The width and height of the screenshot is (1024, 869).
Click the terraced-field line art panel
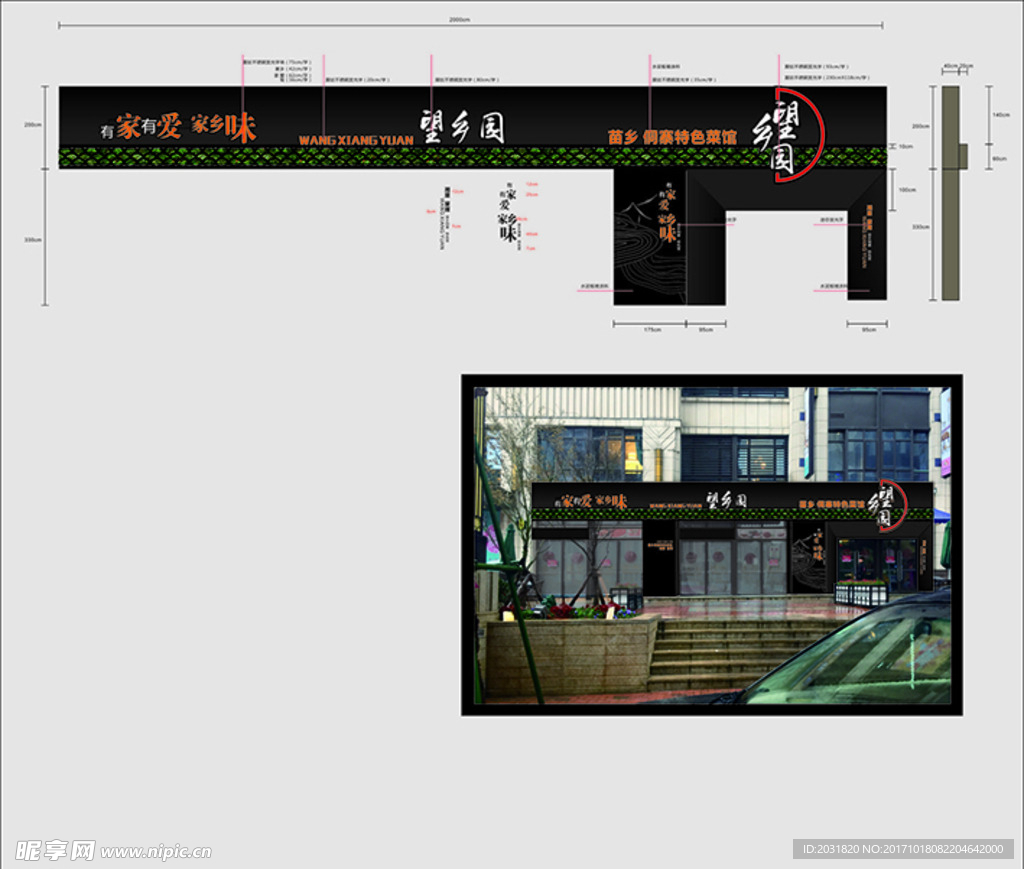point(650,238)
